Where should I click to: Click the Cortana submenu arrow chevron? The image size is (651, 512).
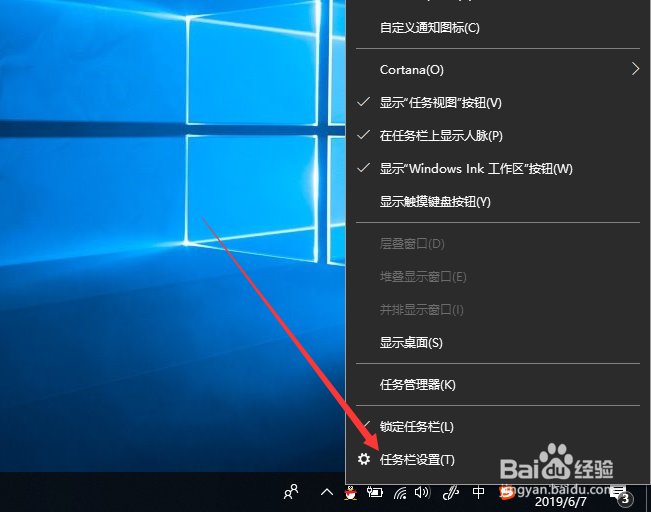635,69
